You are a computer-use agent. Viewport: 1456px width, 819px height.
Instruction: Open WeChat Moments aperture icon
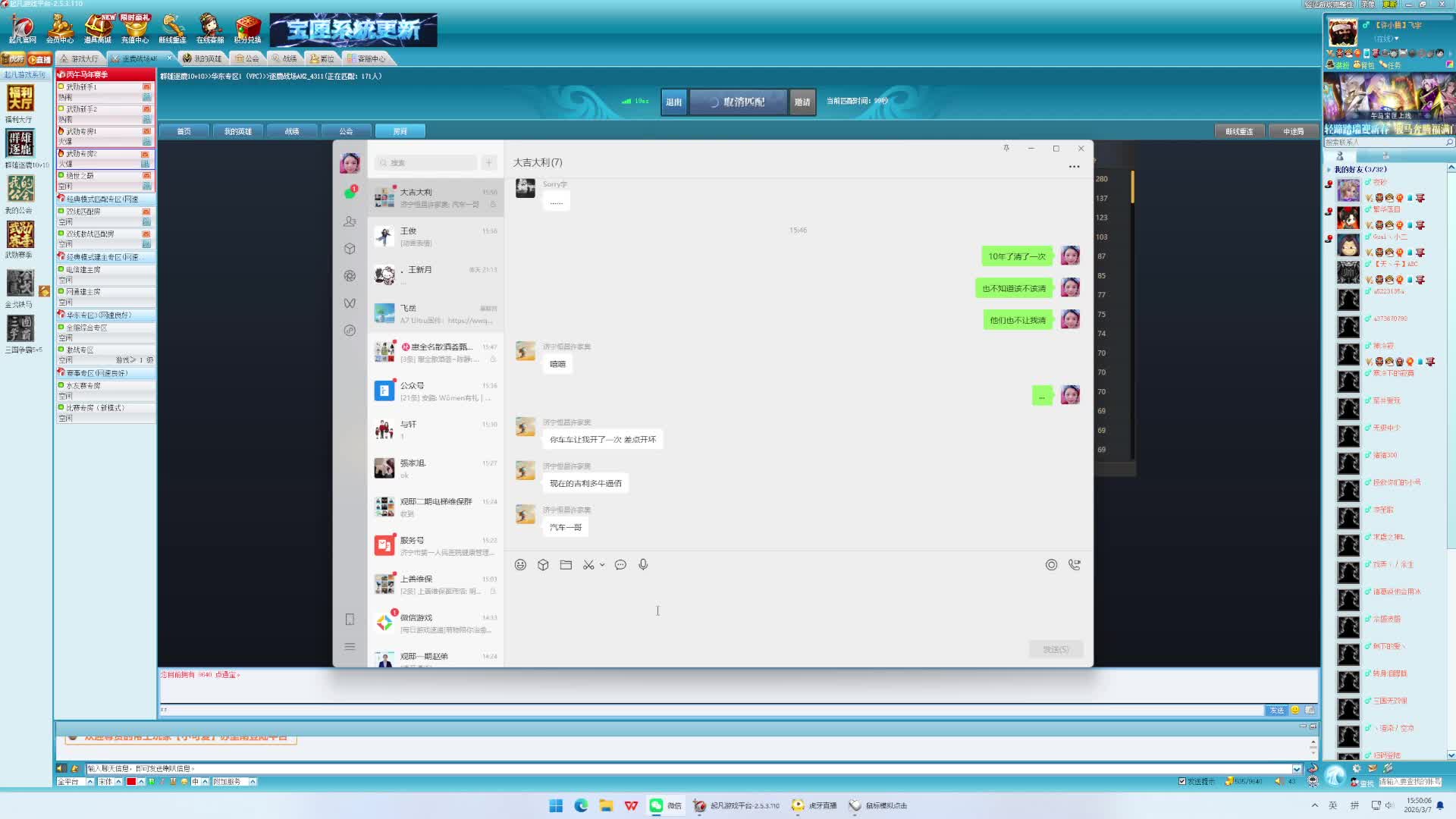click(350, 276)
